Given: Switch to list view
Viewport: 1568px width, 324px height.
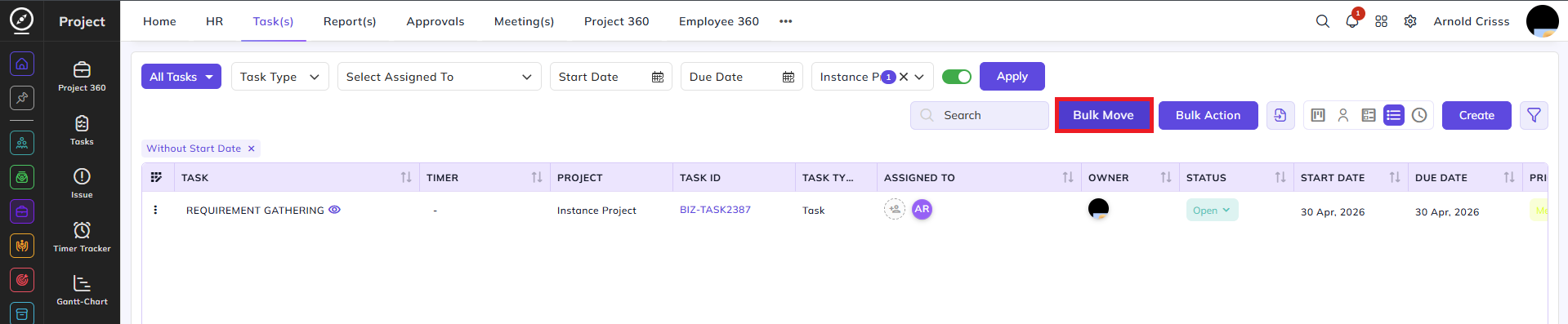Looking at the screenshot, I should (1394, 115).
